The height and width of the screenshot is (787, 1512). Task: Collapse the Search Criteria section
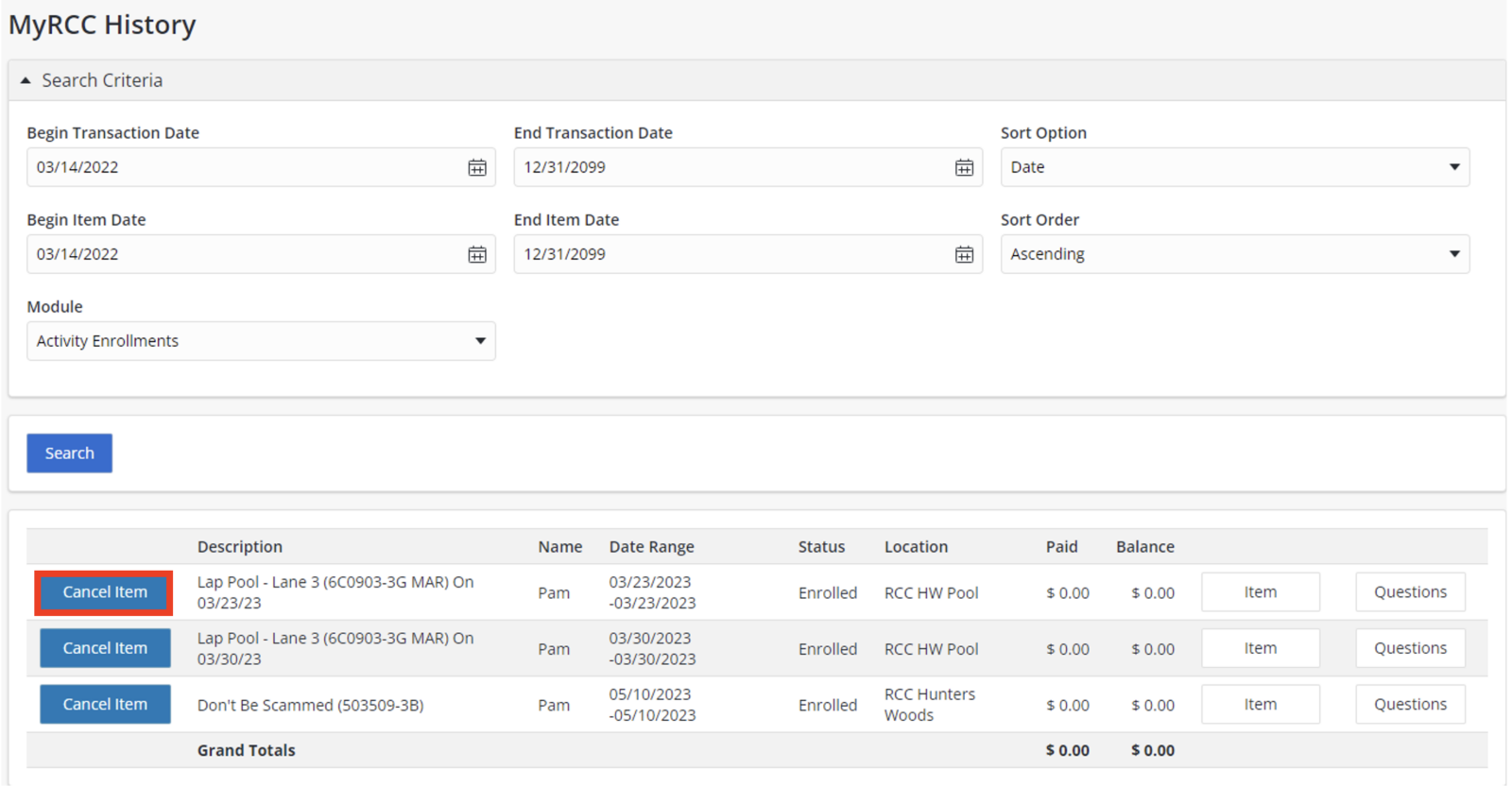click(x=26, y=80)
